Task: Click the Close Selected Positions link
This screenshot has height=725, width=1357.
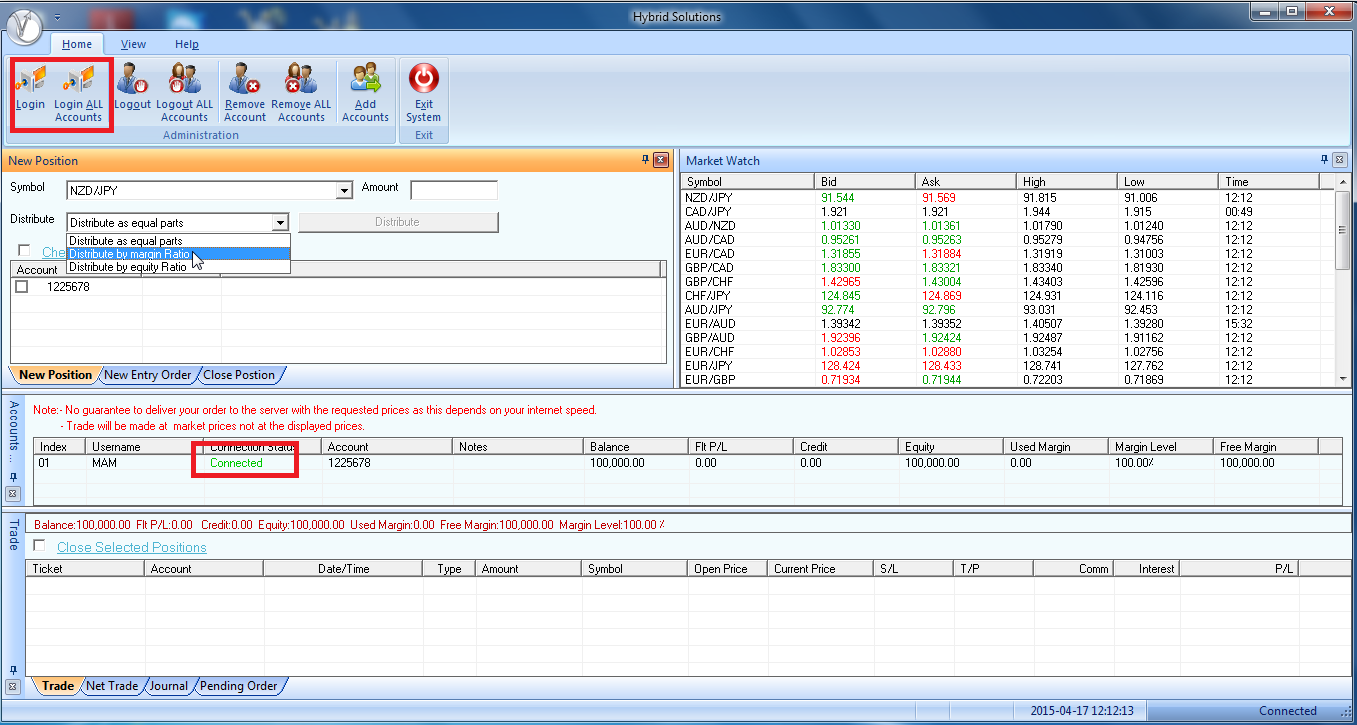Action: coord(132,547)
